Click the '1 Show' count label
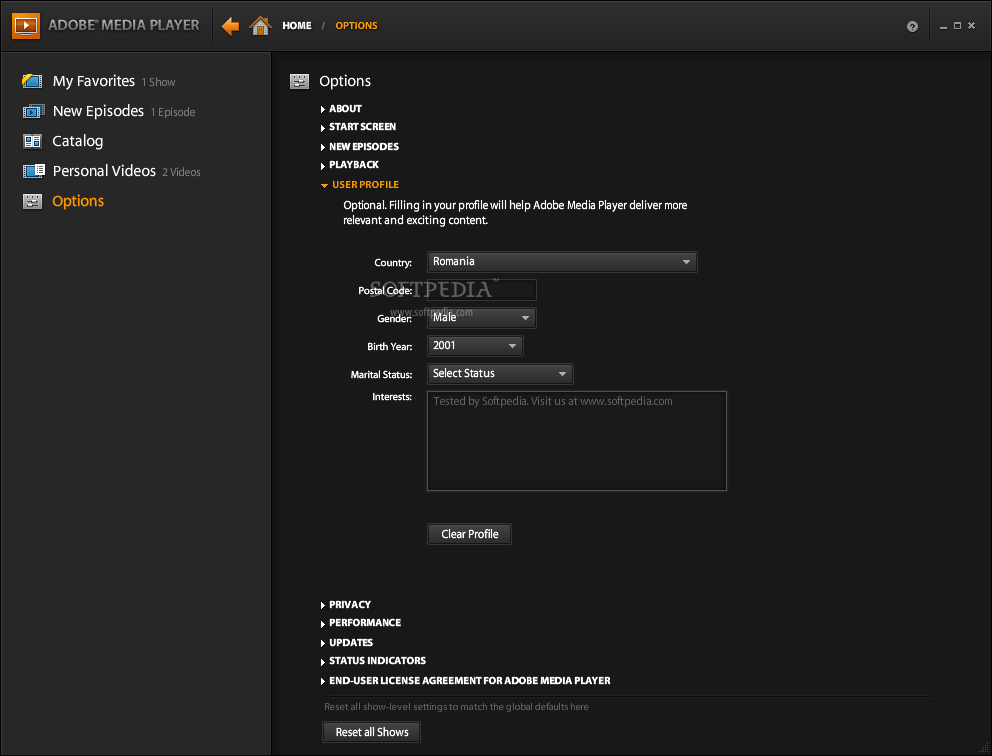992x756 pixels. (x=158, y=82)
